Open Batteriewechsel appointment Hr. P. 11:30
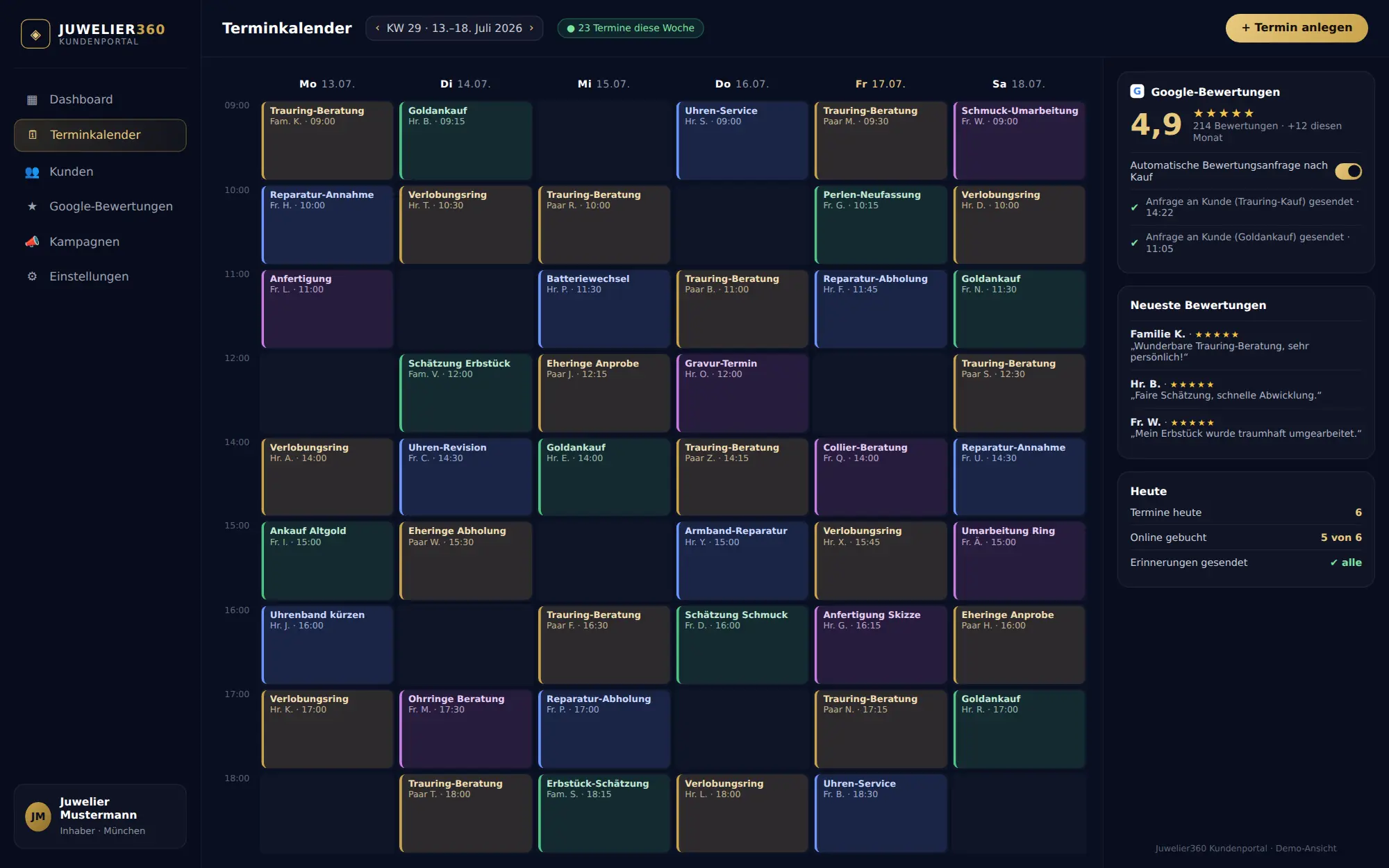The image size is (1389, 868). [604, 308]
